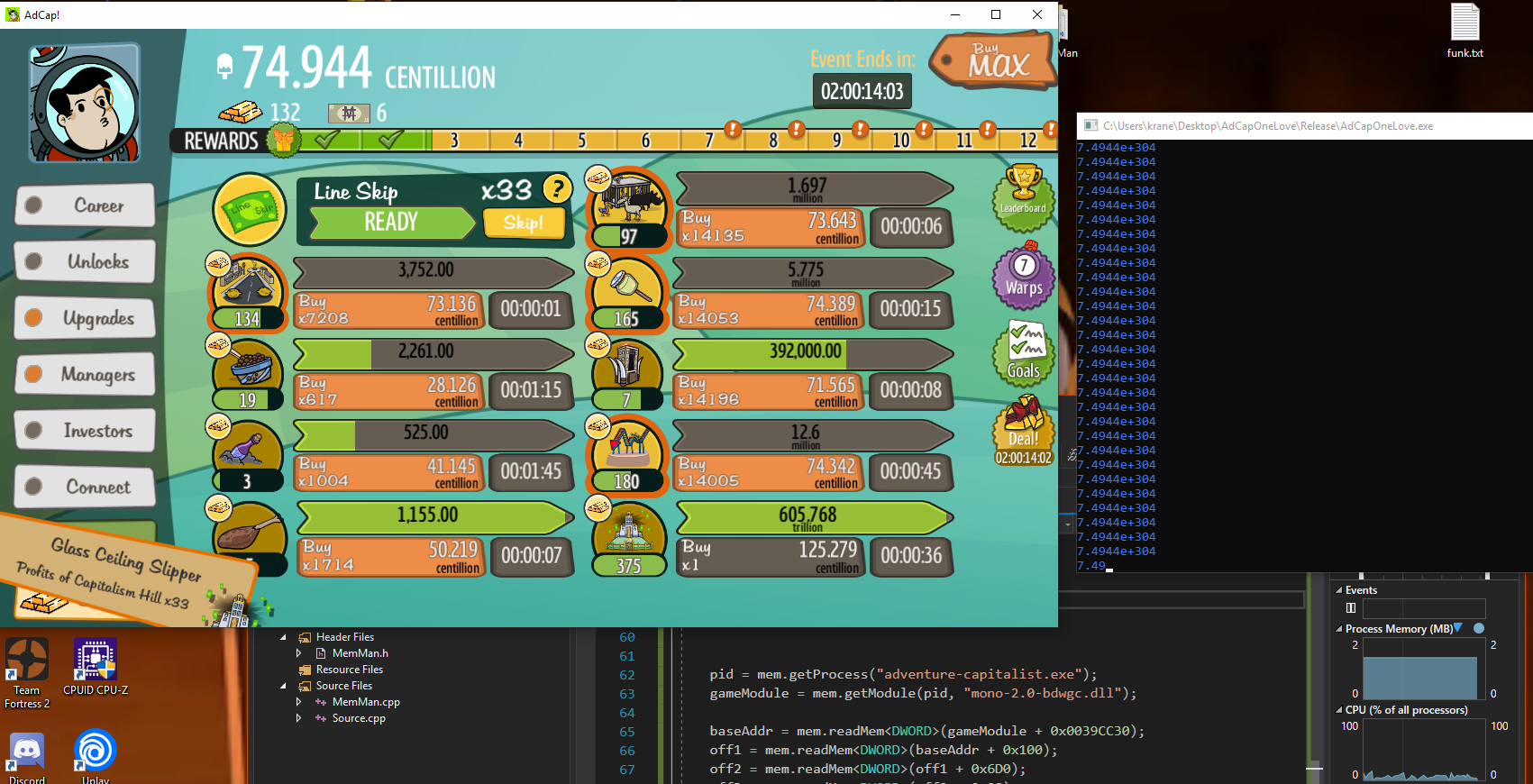The image size is (1533, 784).
Task: Click the 2,261.00 progress bar
Action: pyautogui.click(x=433, y=352)
